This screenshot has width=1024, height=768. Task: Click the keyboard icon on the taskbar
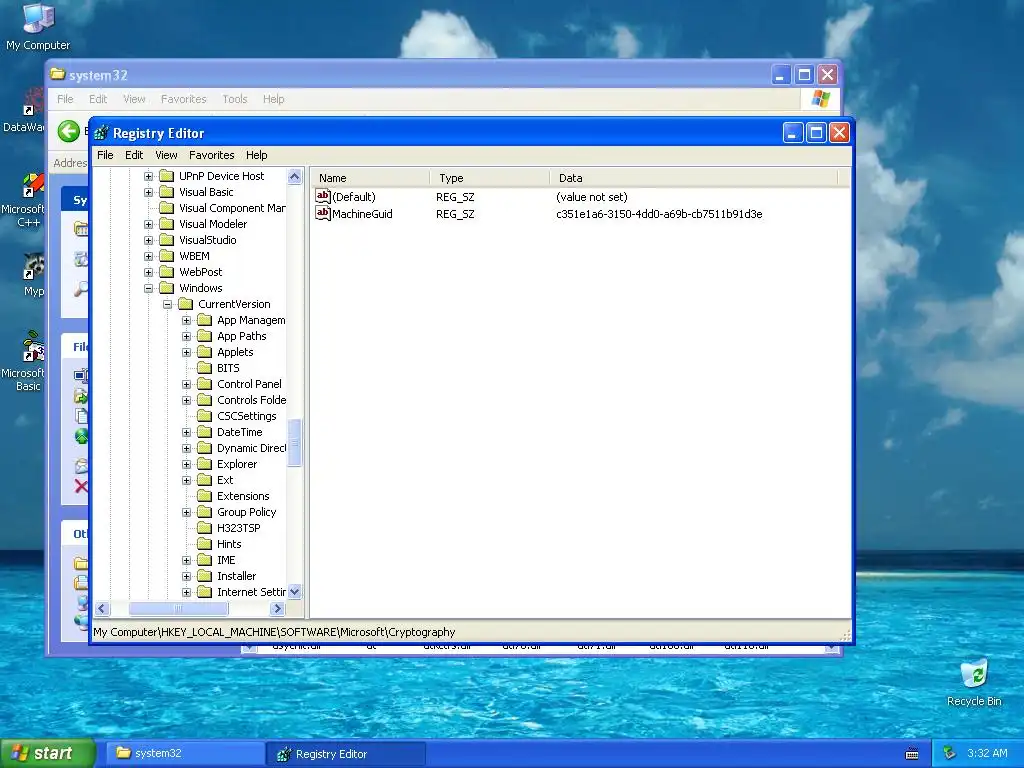912,754
